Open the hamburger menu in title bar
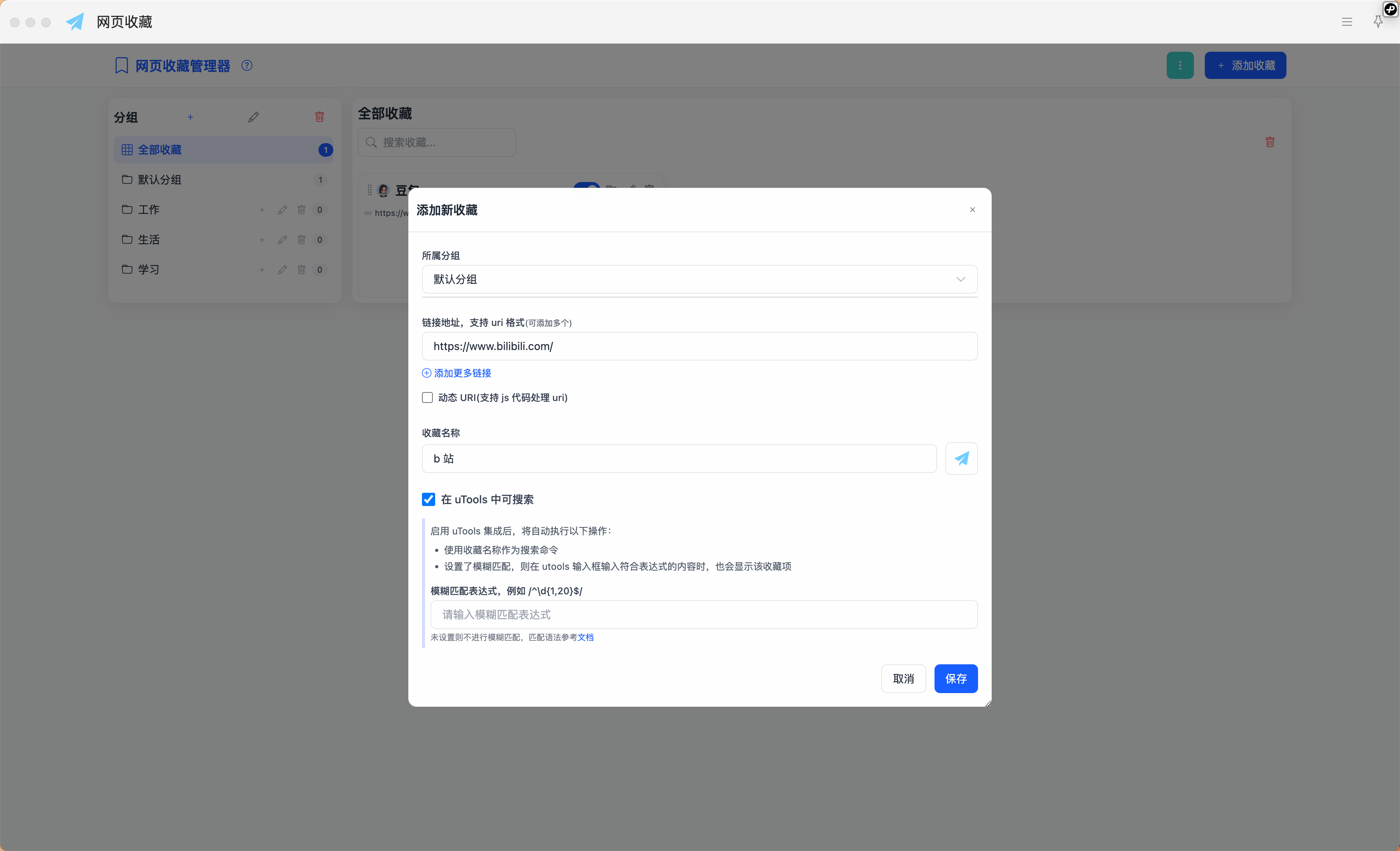Viewport: 1400px width, 851px height. [x=1347, y=22]
